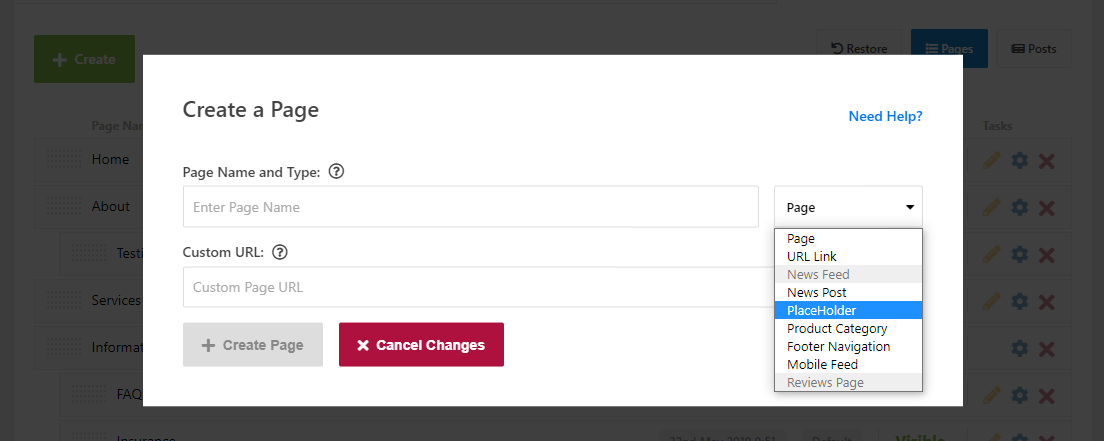Pick Product Category option
1104x441 pixels.
848,328
